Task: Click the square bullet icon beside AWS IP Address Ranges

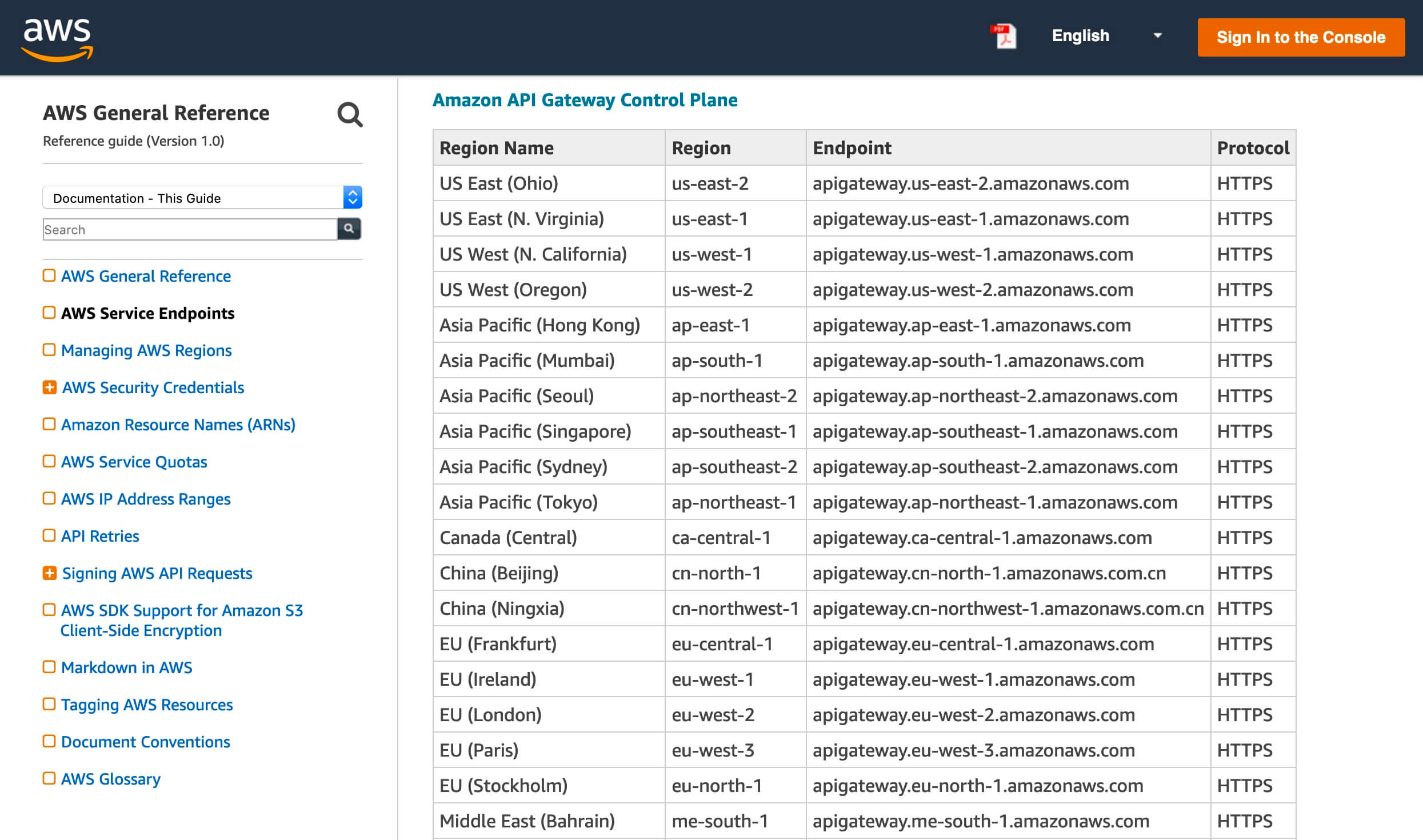Action: click(x=49, y=498)
